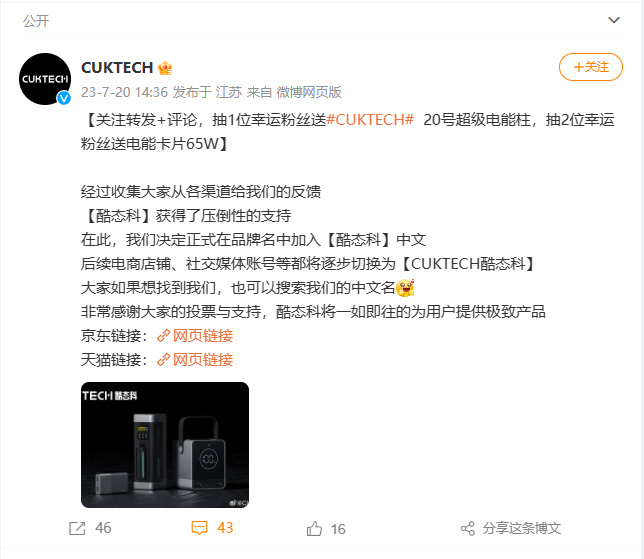Click the 微博网页版 source link
This screenshot has width=644, height=559.
point(309,92)
